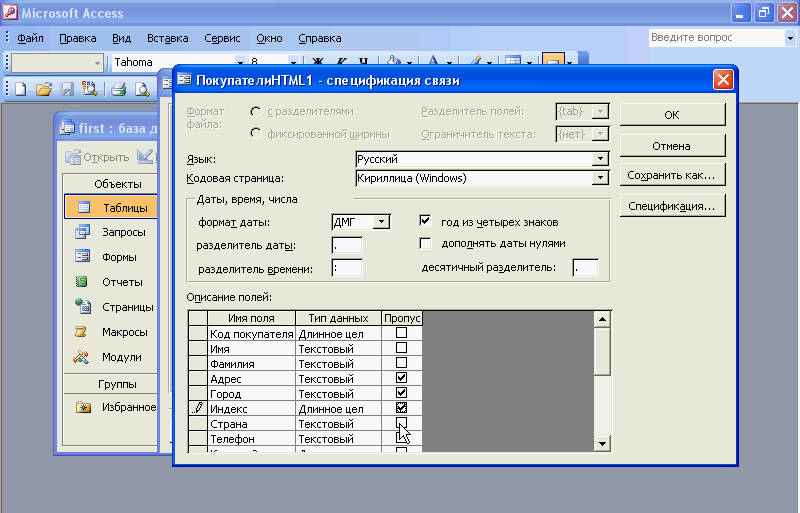Click the field list scroll-down arrow
Screen dimensions: 800x513
coord(602,443)
